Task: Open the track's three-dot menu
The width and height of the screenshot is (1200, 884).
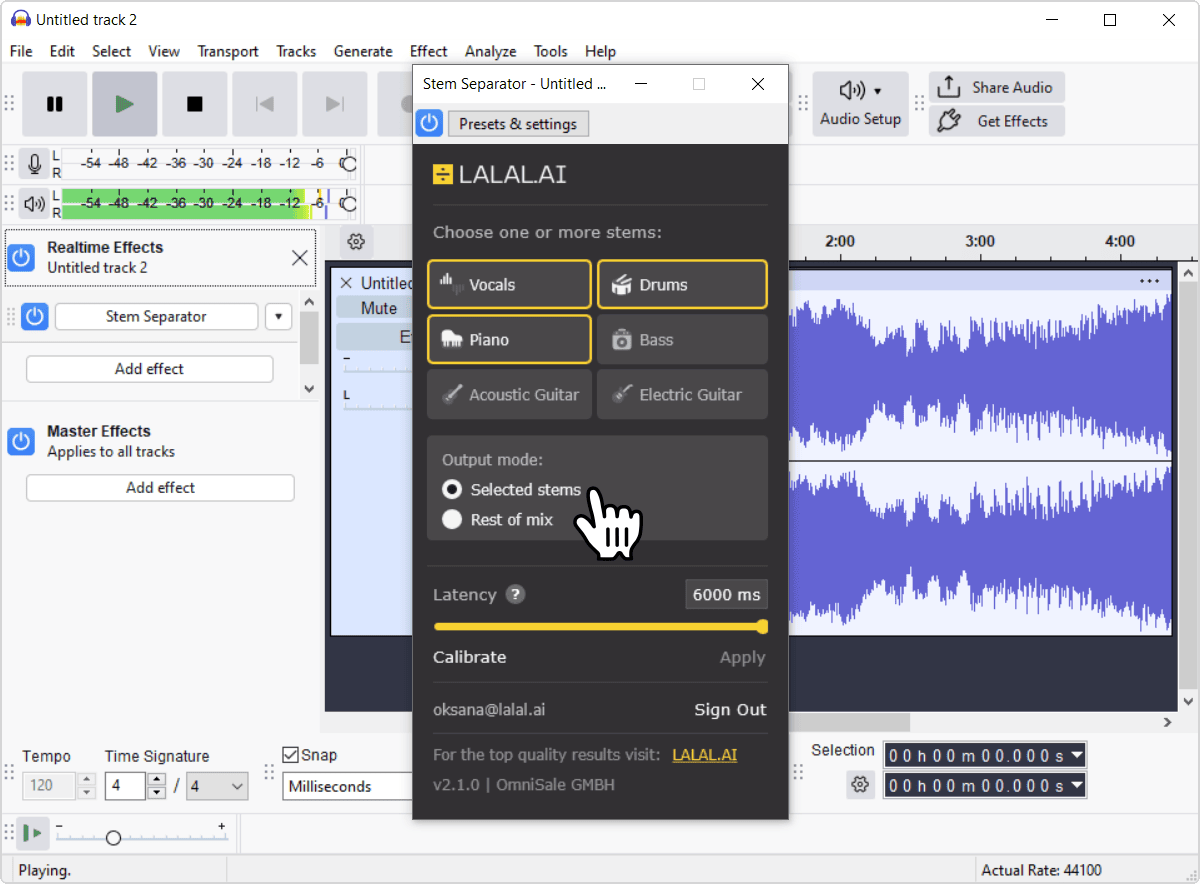Action: 1149,281
